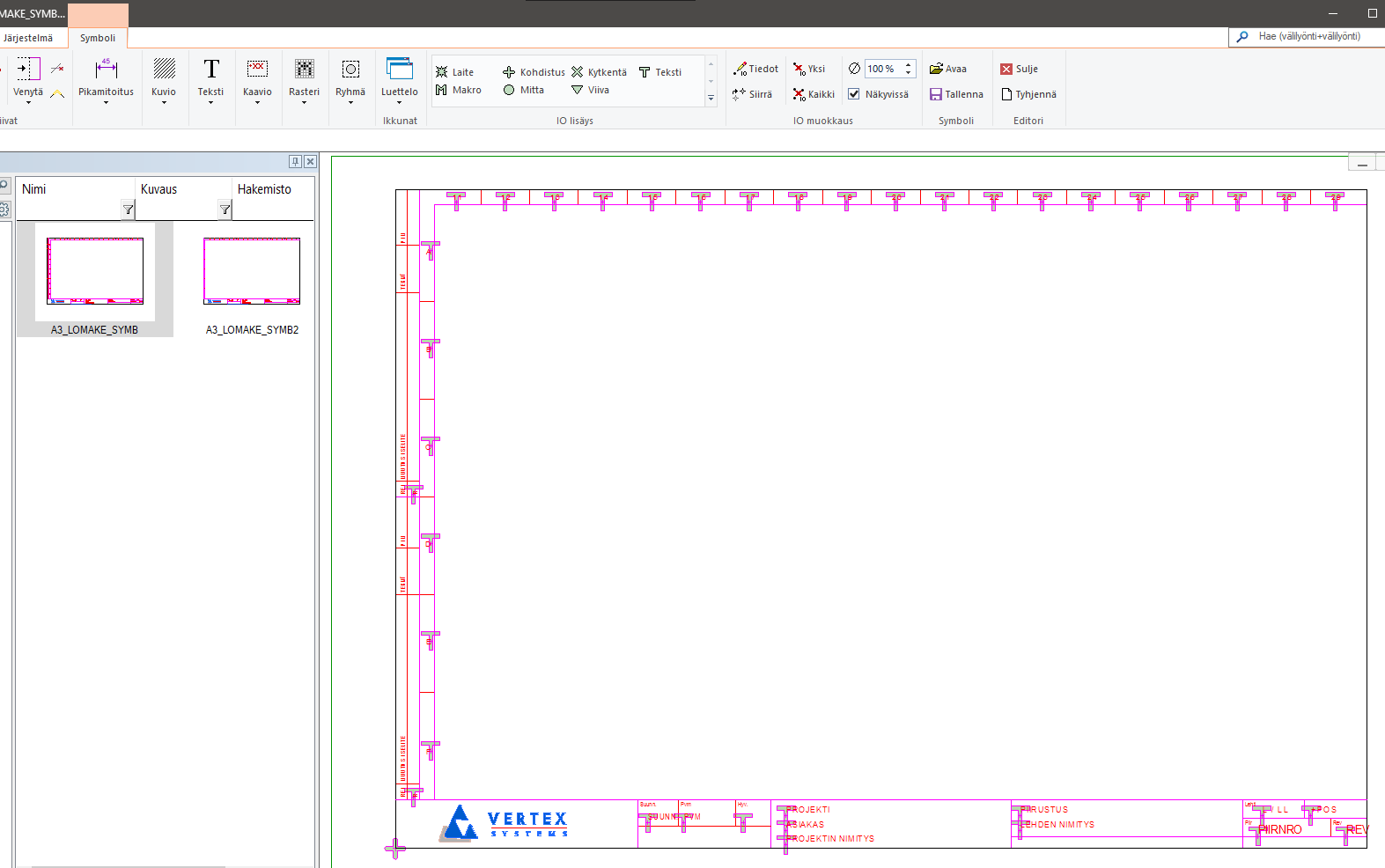Open Tiedot IO properties
The image size is (1385, 868).
tap(755, 69)
